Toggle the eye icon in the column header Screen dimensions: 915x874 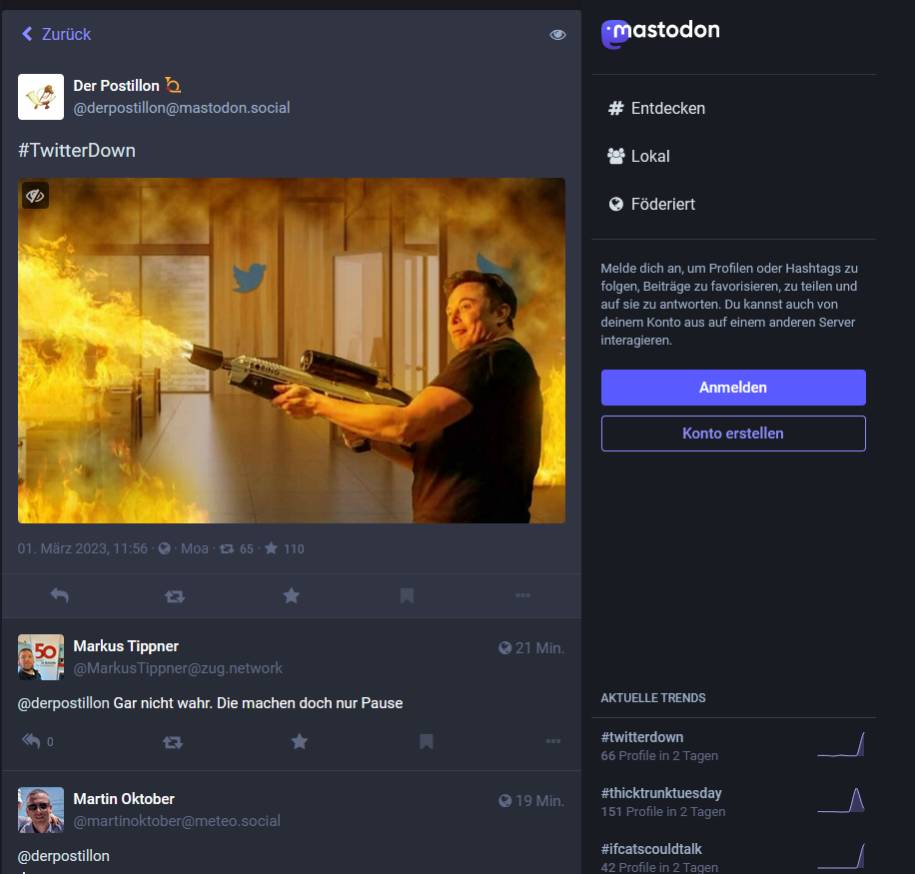557,35
